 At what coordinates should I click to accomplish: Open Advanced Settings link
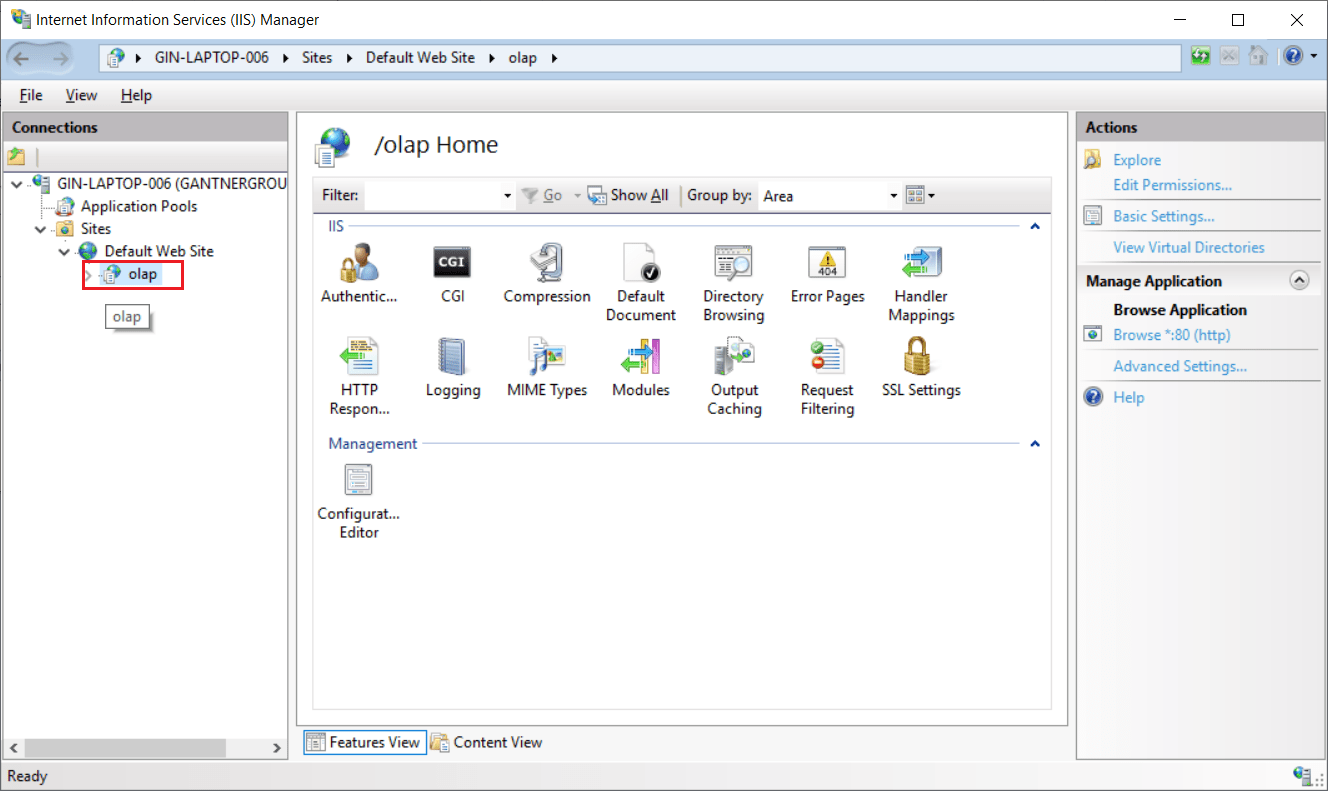[1180, 366]
